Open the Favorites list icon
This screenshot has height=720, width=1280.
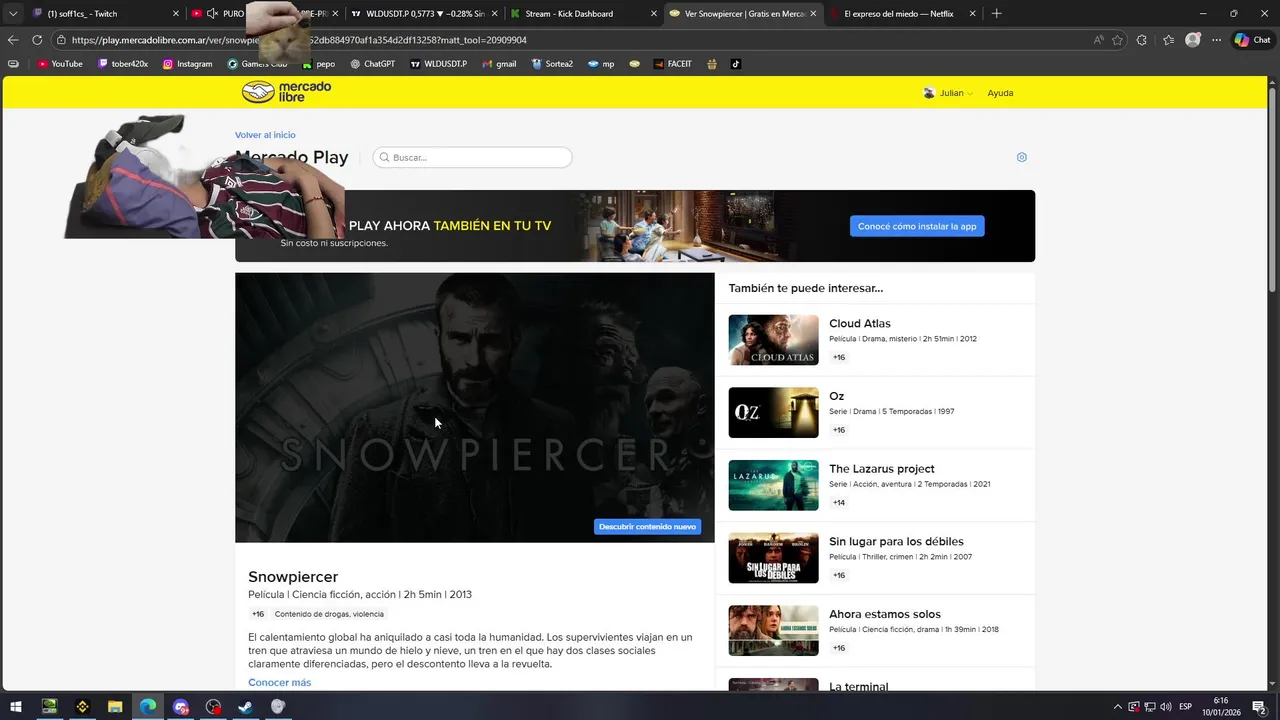(1168, 40)
